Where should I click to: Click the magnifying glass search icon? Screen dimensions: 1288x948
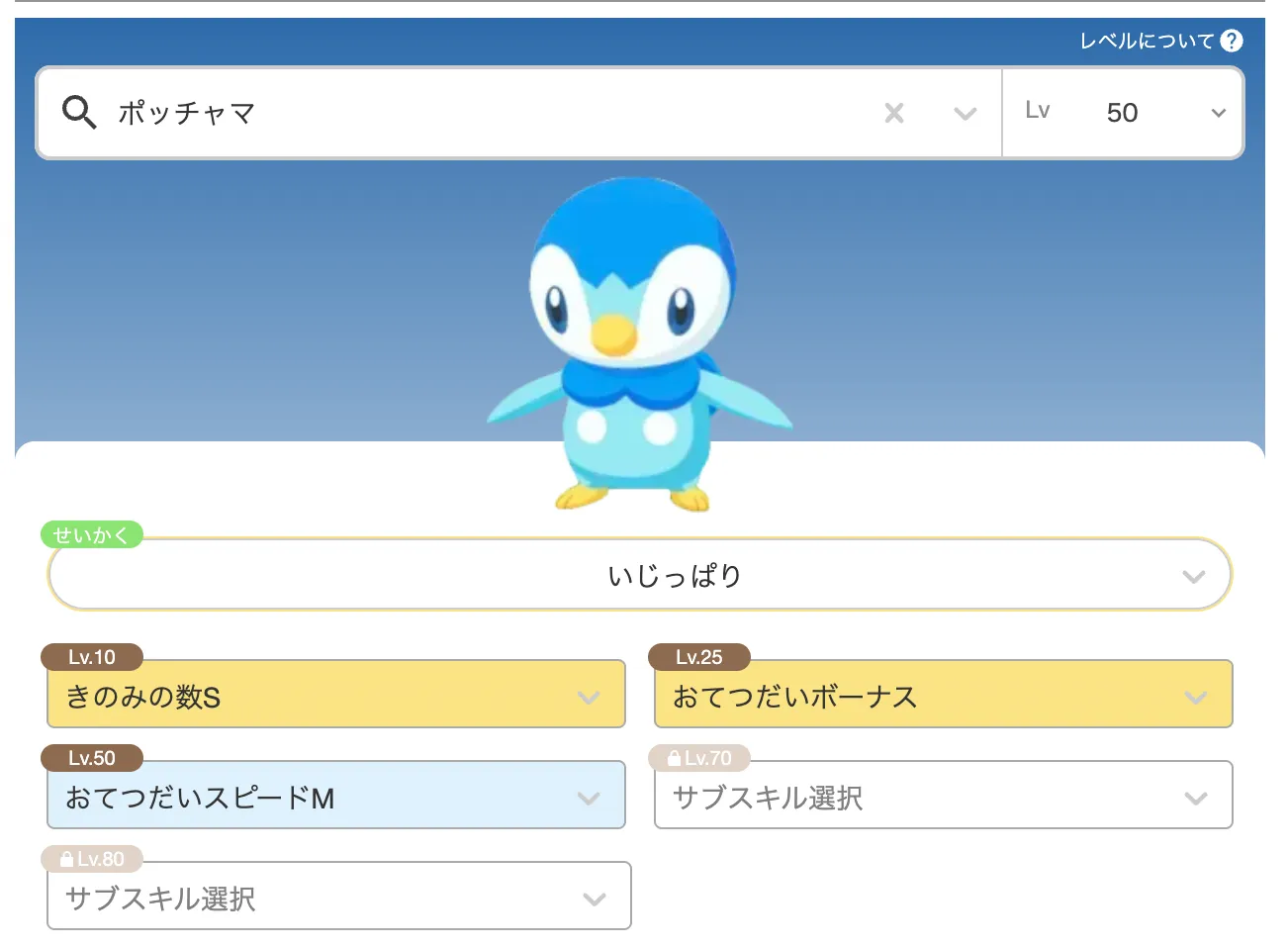click(79, 112)
